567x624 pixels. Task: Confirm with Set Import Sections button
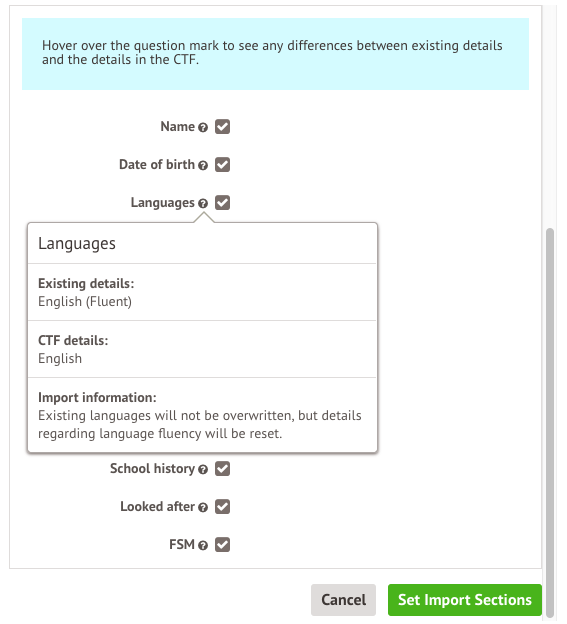(465, 600)
